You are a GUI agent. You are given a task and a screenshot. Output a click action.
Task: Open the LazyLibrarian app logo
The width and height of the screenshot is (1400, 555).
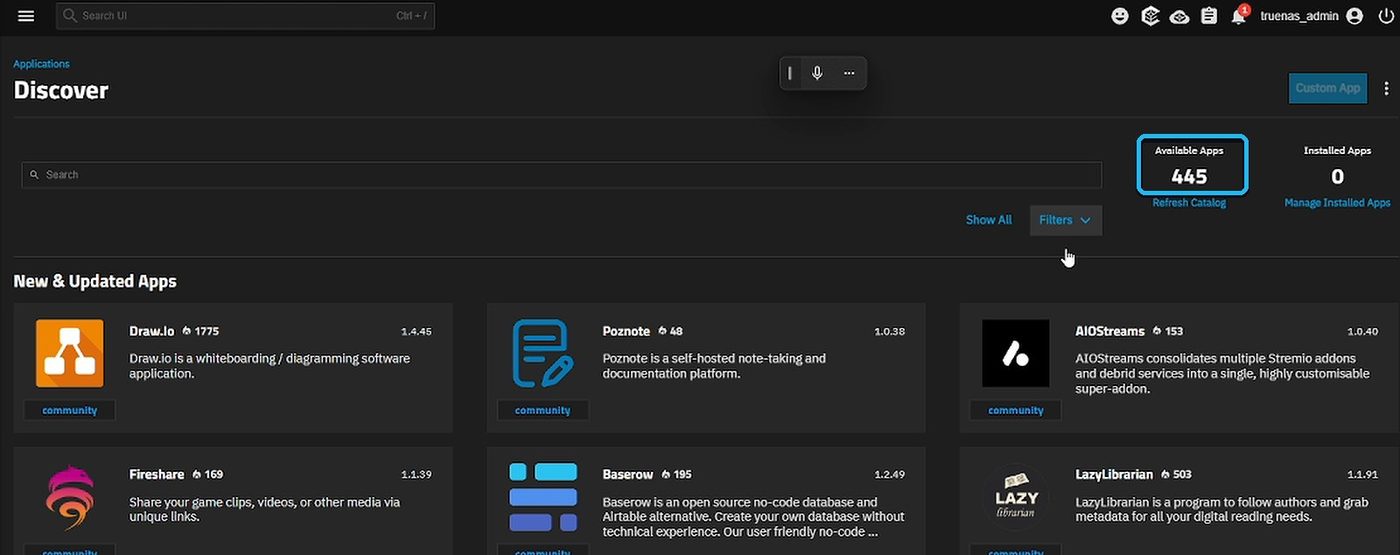point(1016,497)
